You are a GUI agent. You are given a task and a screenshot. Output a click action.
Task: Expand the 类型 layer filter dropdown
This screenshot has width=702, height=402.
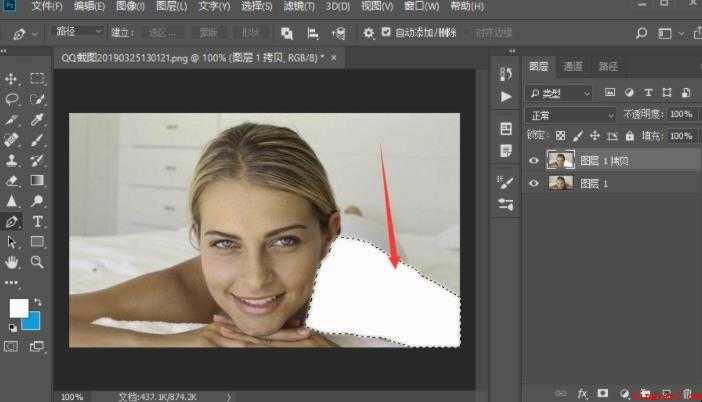[559, 93]
